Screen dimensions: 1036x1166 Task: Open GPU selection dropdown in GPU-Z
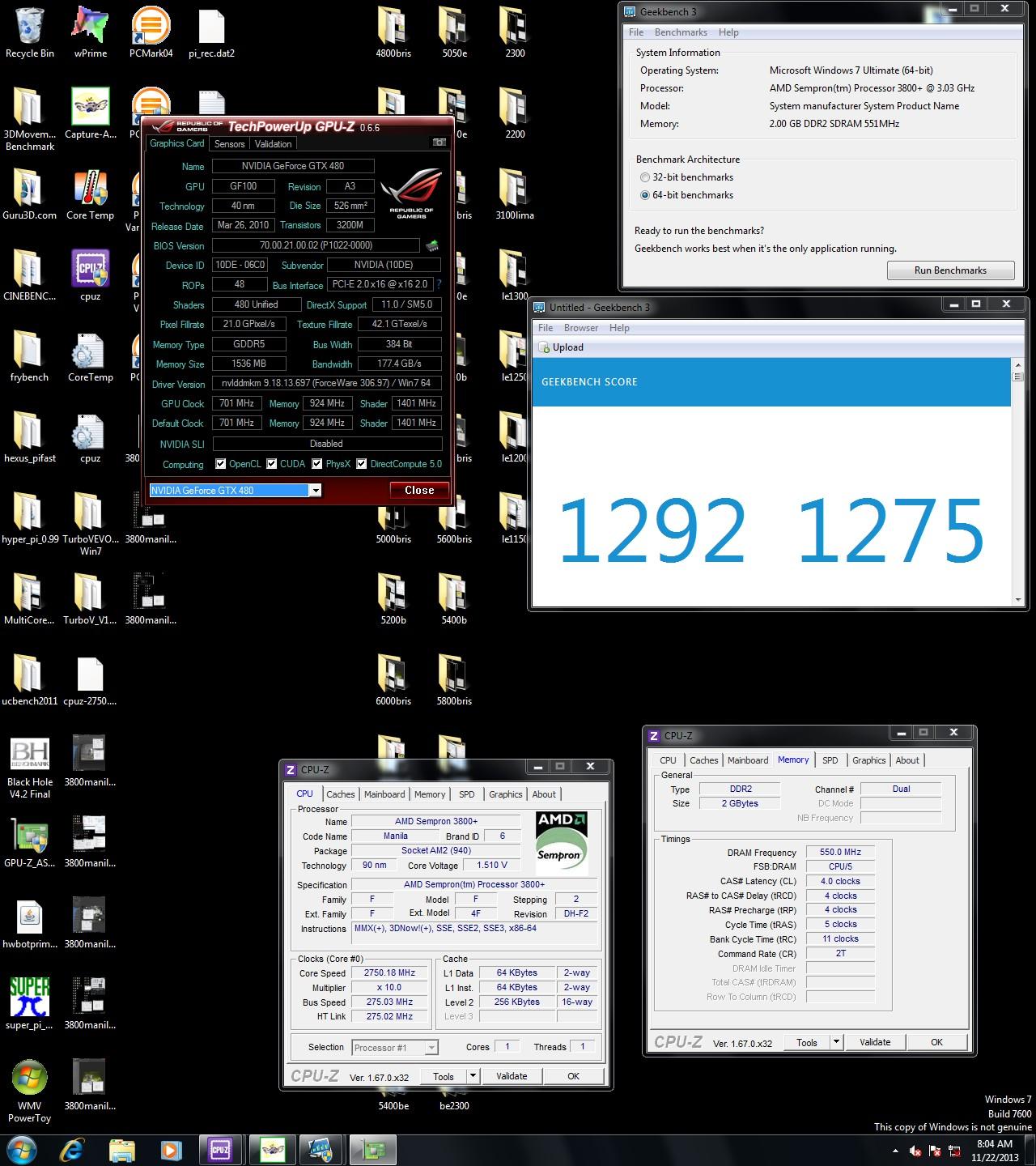point(316,490)
